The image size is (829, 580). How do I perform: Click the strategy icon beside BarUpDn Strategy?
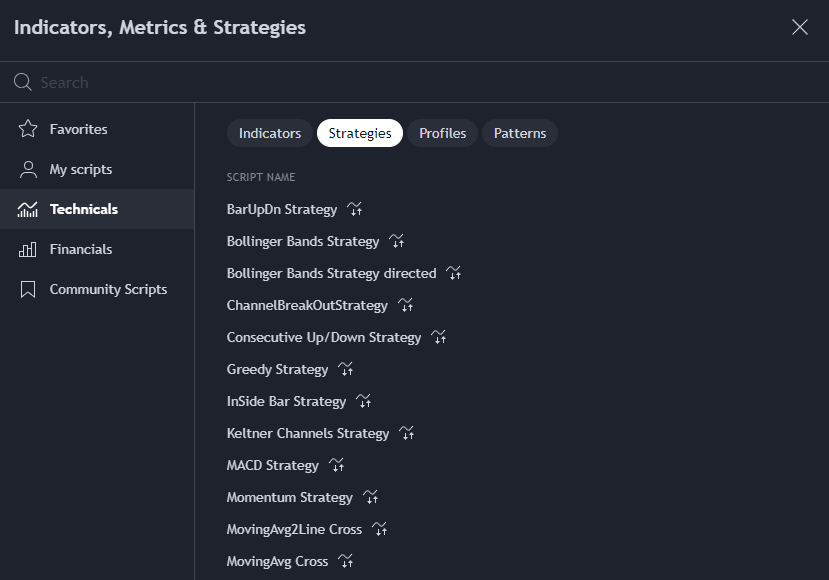pyautogui.click(x=355, y=209)
